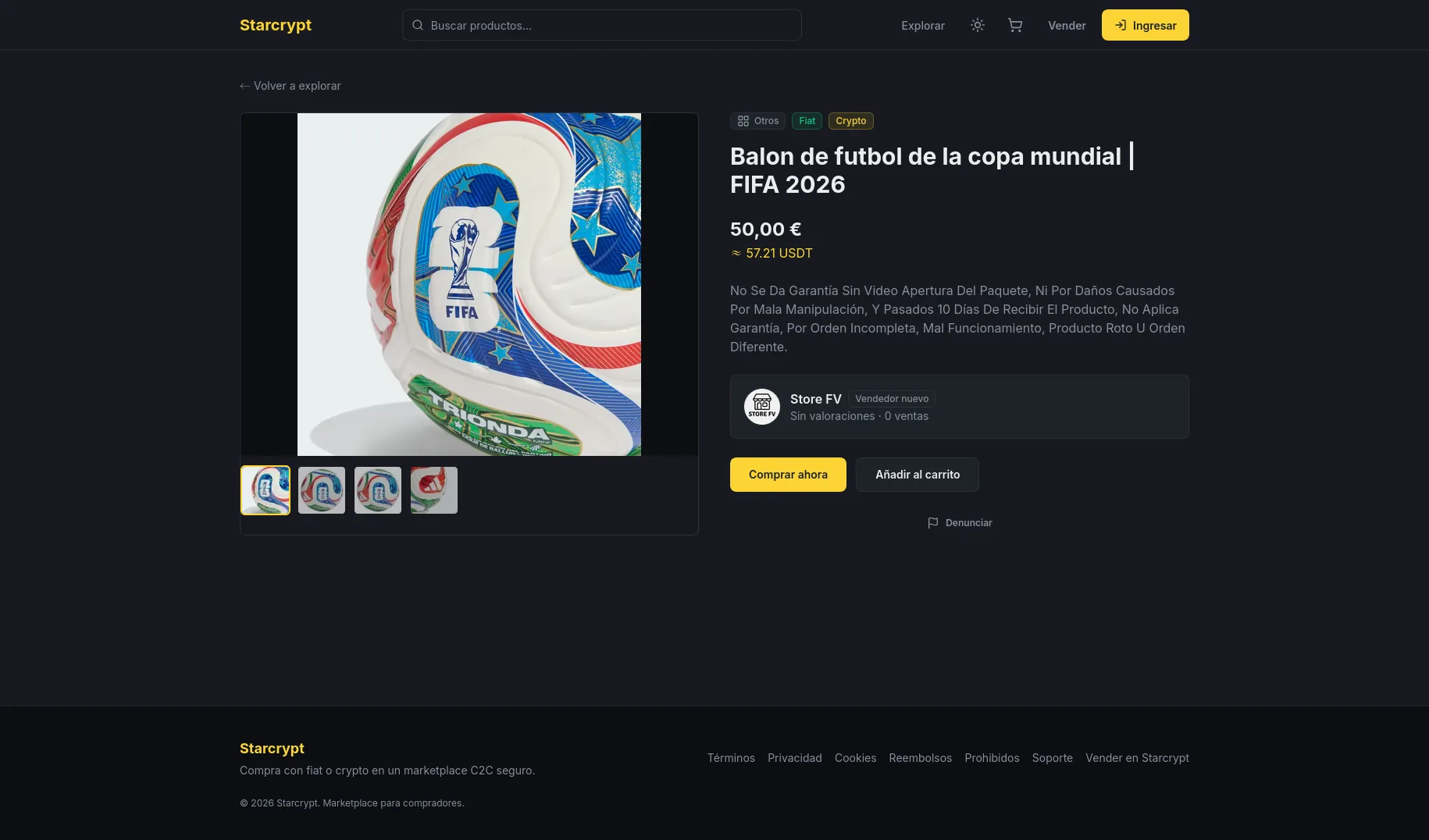Open the Términos footer link
Screen dimensions: 1429x840
point(731,758)
